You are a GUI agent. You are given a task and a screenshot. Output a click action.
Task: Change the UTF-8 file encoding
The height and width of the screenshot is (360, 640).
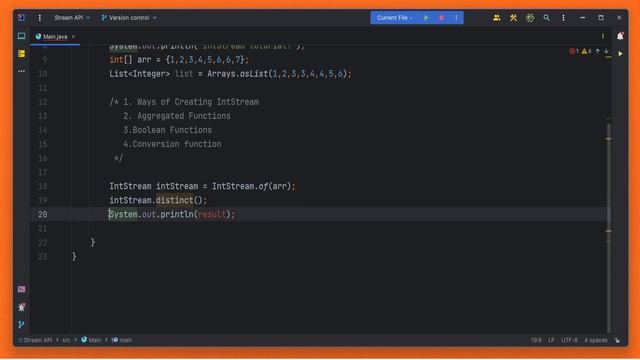[569, 340]
